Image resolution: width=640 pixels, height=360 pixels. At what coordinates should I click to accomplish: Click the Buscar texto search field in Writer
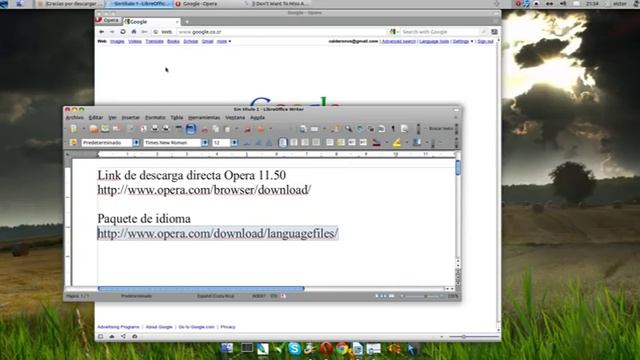point(440,129)
